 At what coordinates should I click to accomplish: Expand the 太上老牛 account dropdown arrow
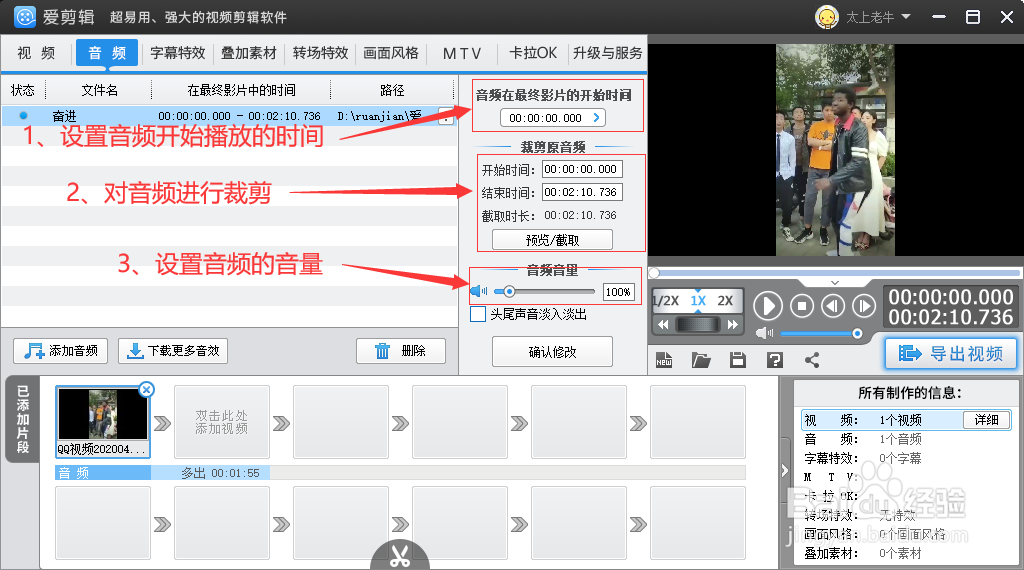point(906,16)
